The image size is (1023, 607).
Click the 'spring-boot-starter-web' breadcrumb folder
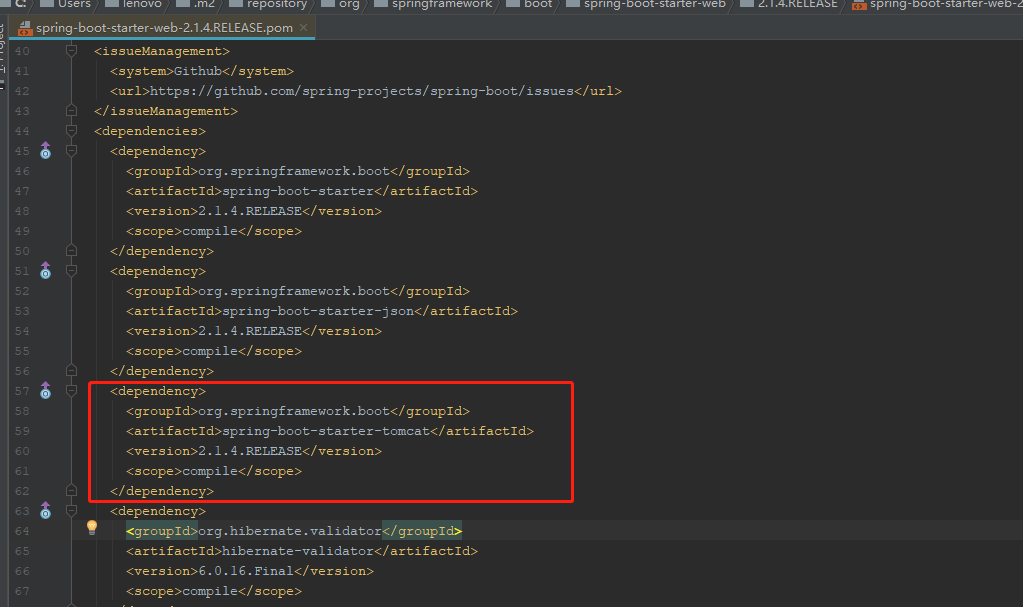pos(646,4)
